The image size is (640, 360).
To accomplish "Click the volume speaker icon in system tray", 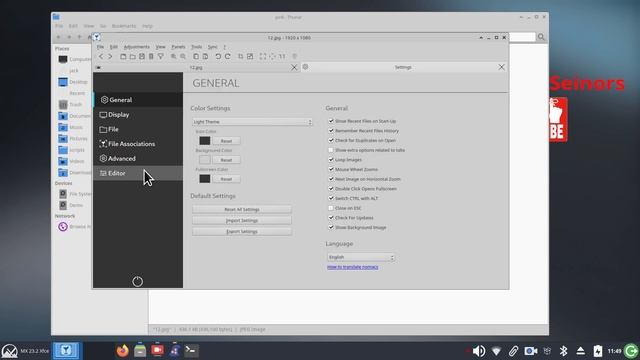I will 479,351.
